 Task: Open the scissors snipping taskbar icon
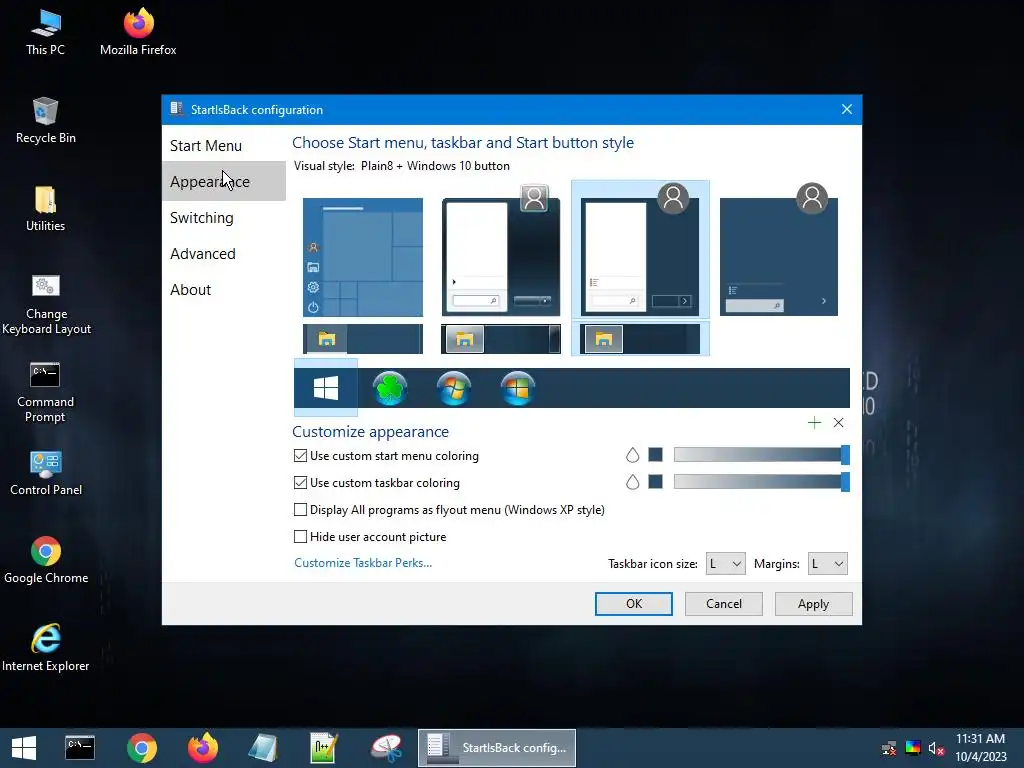coord(386,748)
